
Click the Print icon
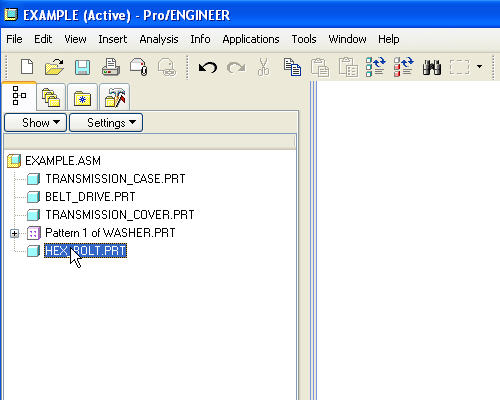coord(111,67)
